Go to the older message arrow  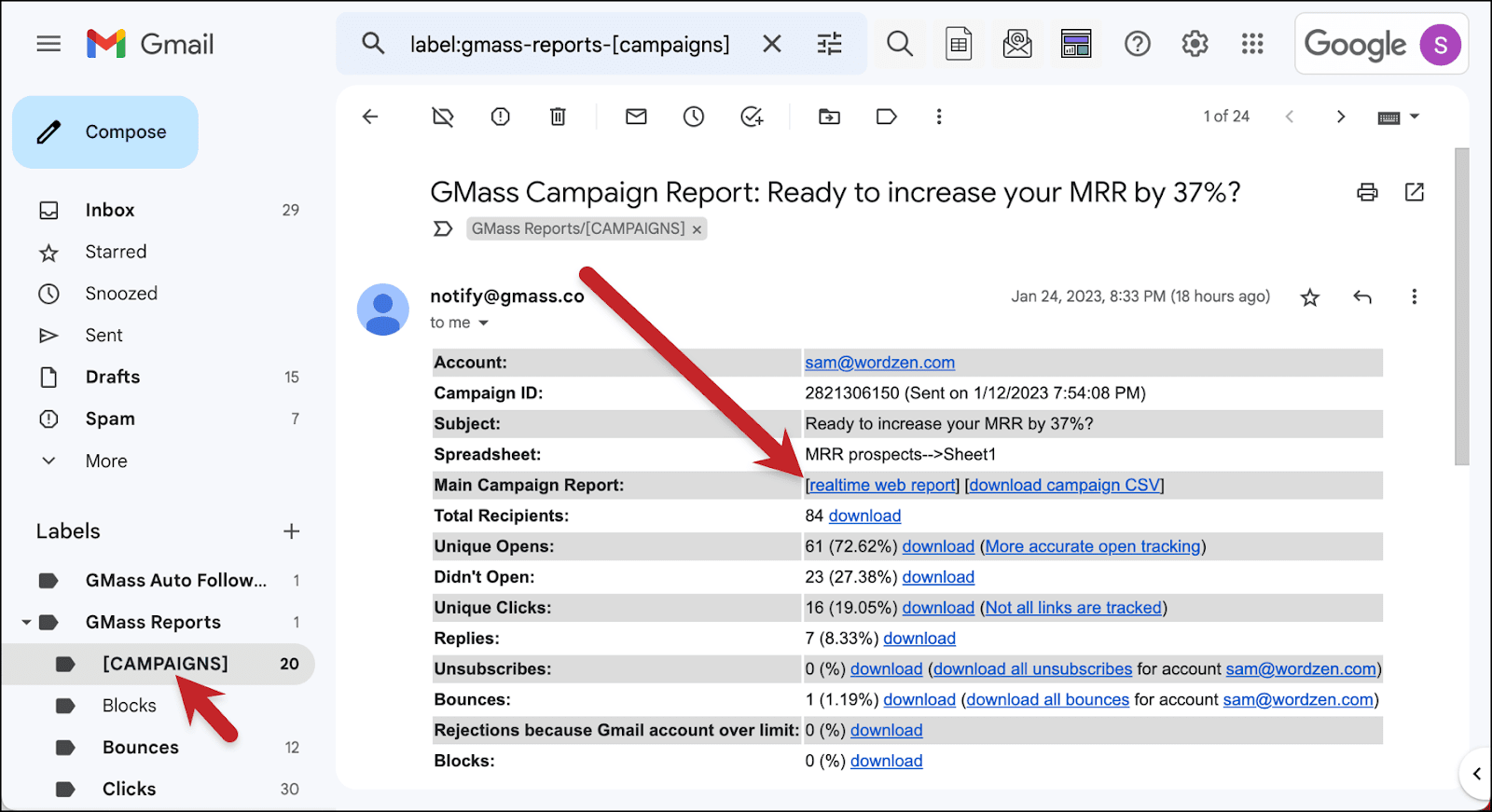[x=1341, y=117]
